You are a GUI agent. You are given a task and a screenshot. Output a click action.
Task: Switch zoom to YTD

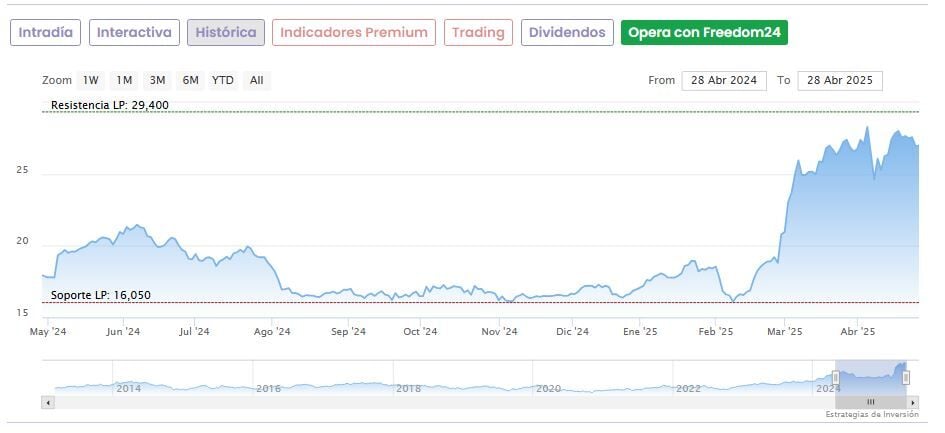(223, 80)
